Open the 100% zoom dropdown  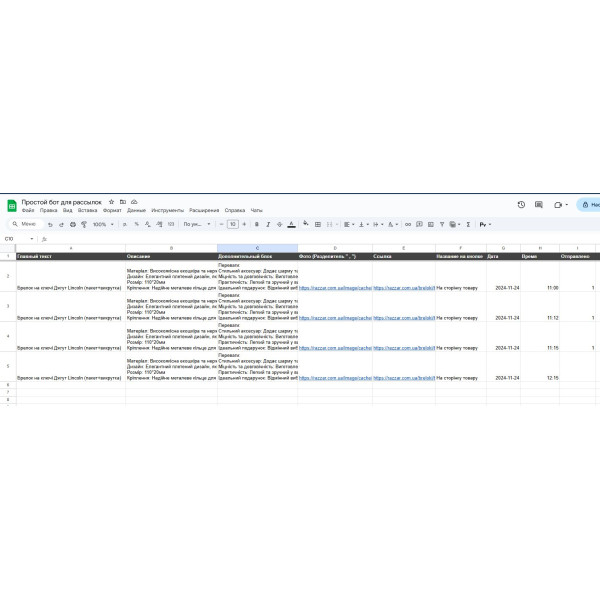click(x=103, y=224)
